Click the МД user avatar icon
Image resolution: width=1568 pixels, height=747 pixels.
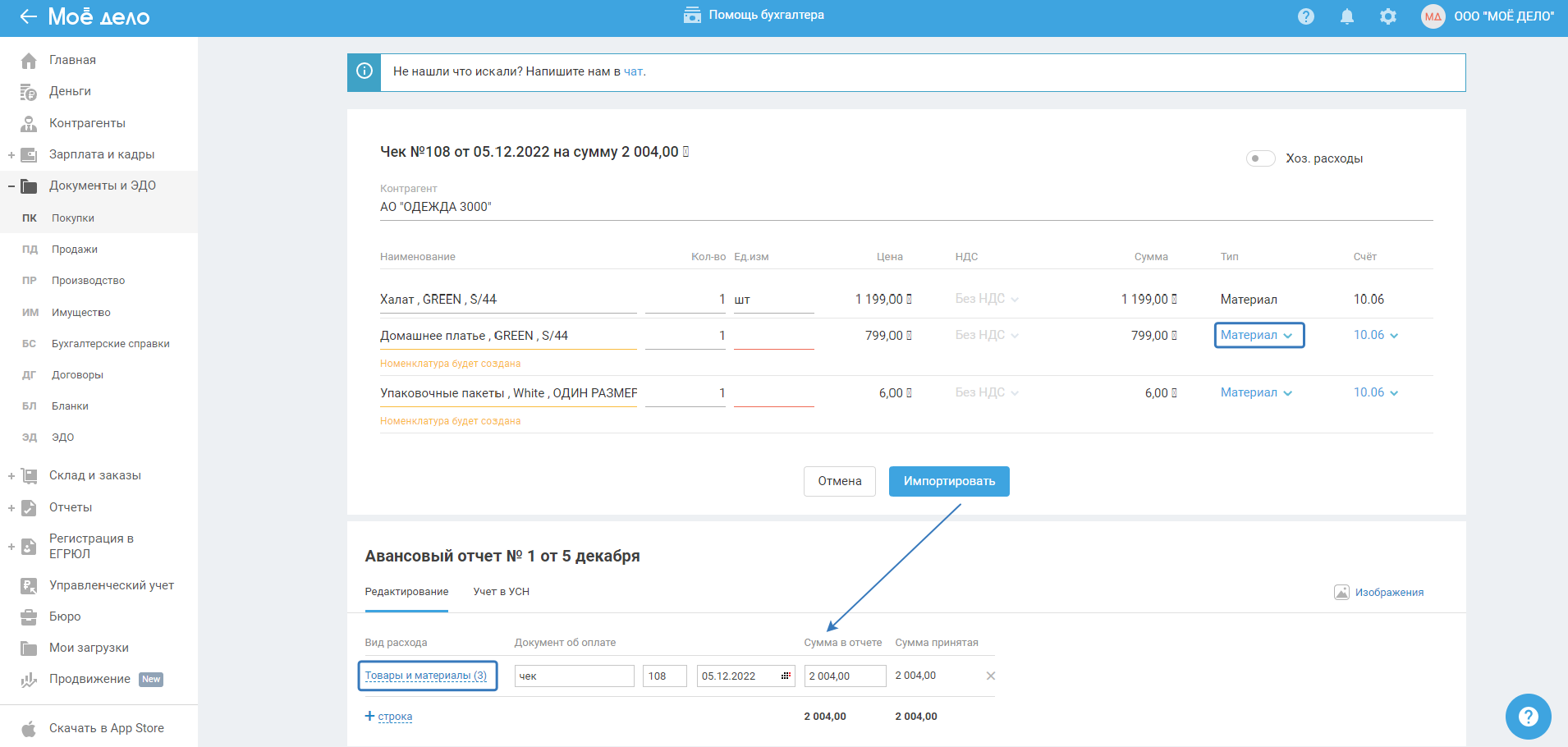pos(1433,16)
